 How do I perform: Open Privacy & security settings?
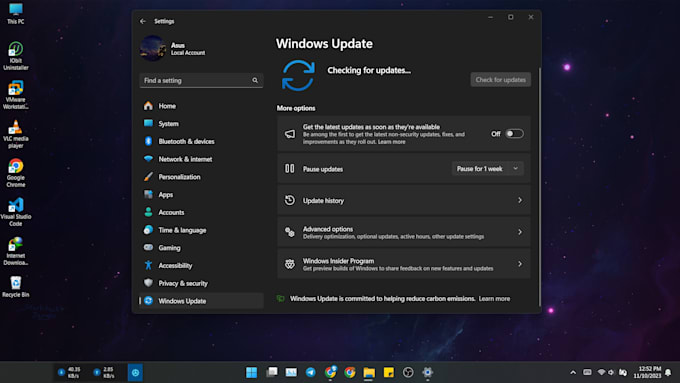tap(202, 283)
